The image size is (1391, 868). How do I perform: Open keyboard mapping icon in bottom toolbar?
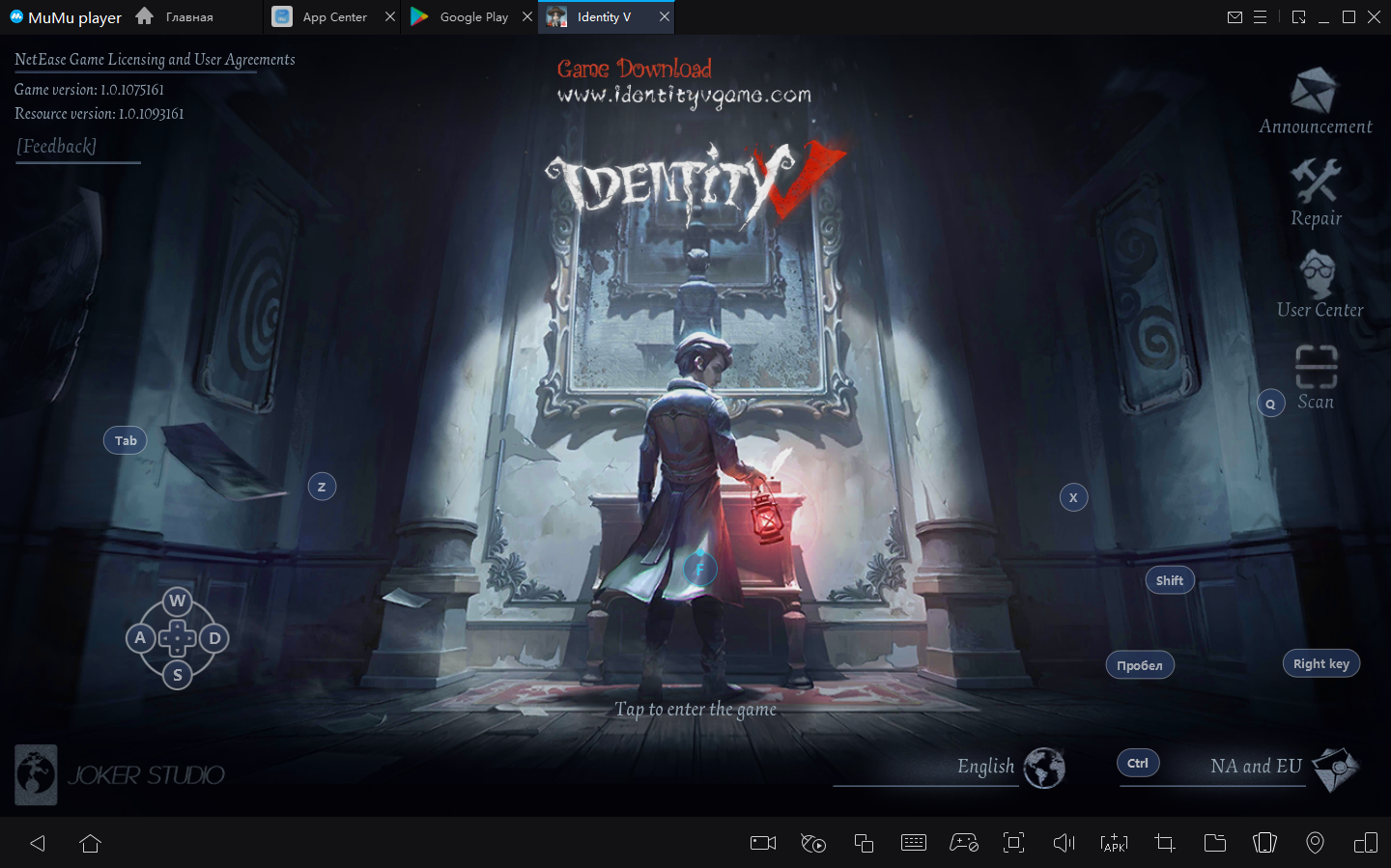coord(913,843)
